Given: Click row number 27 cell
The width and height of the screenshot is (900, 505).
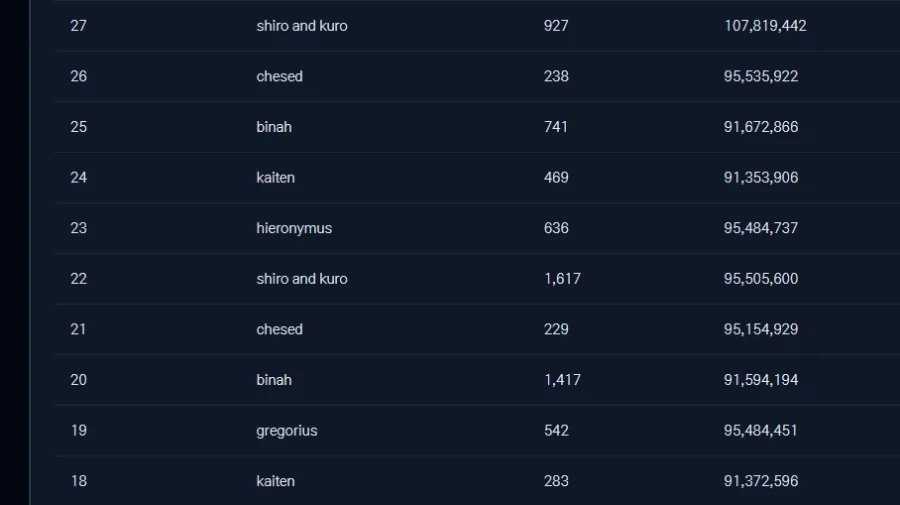Looking at the screenshot, I should pos(78,26).
